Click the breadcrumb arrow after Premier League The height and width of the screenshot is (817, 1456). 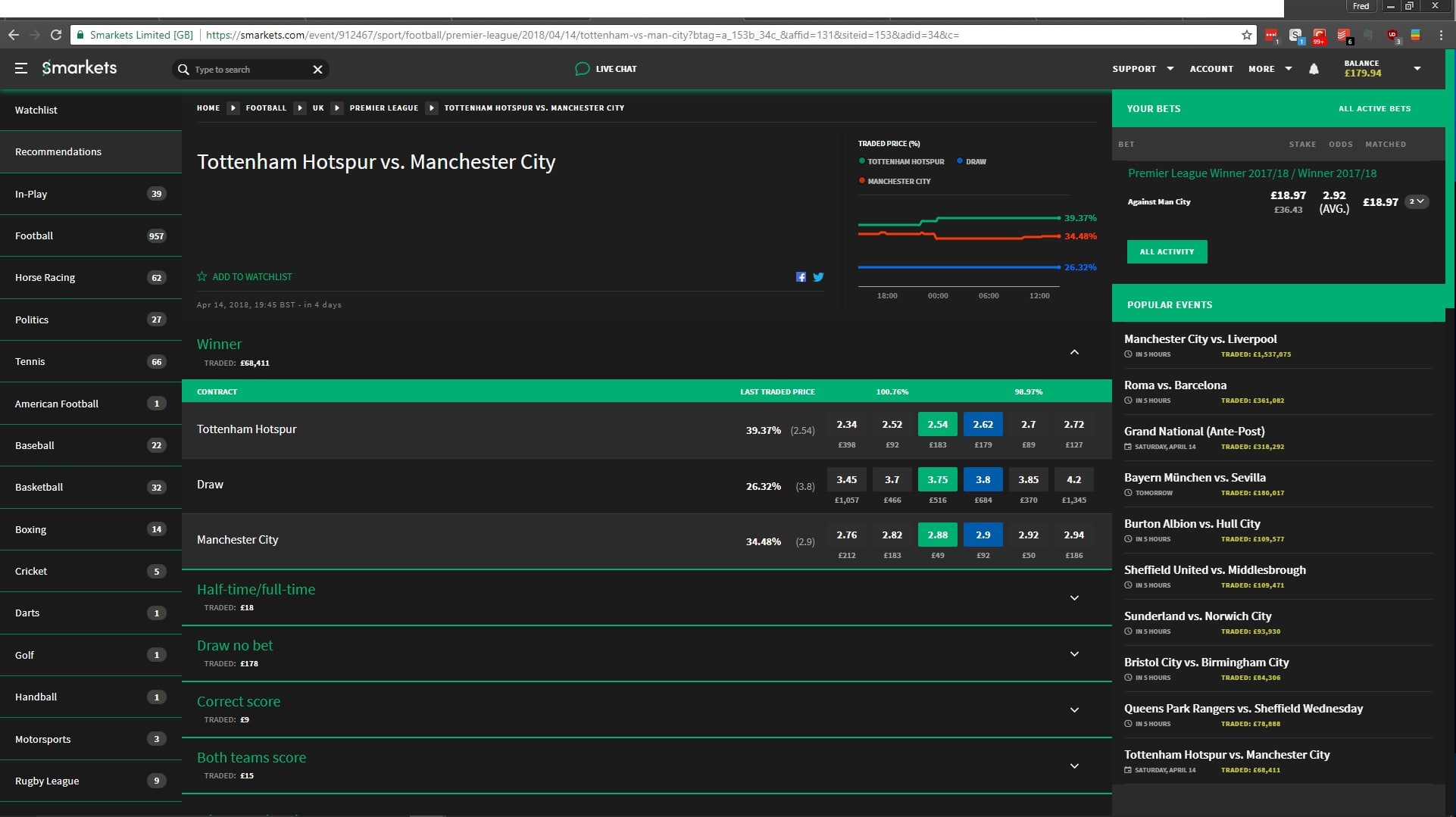pos(432,108)
